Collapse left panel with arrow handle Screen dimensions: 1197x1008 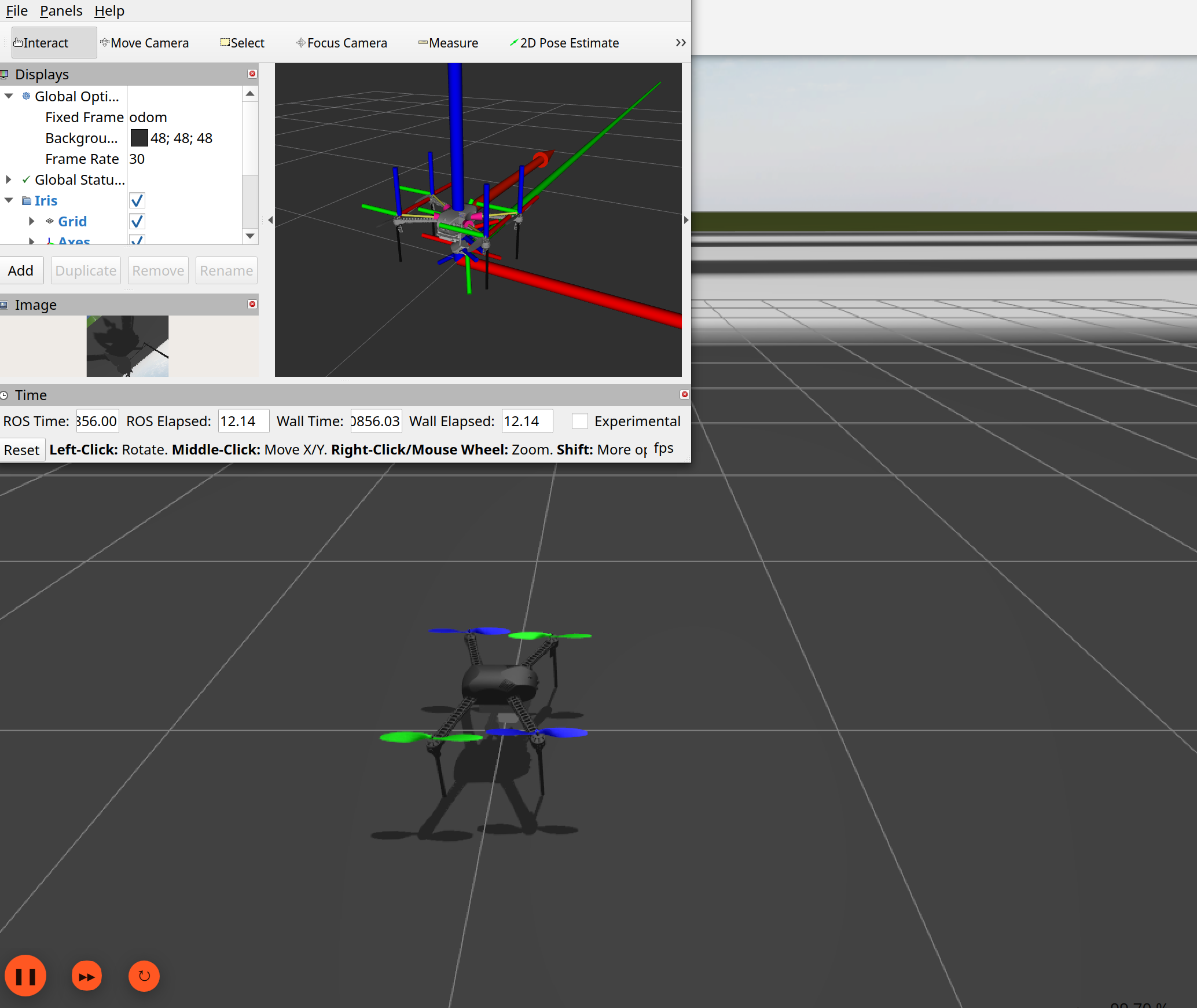270,220
